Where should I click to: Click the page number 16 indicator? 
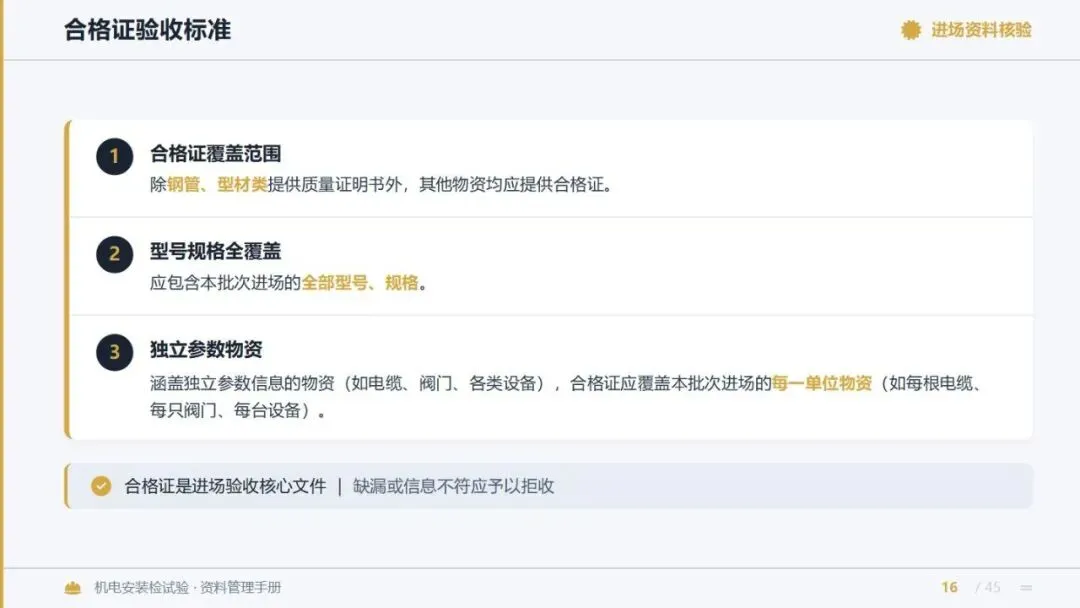(949, 587)
